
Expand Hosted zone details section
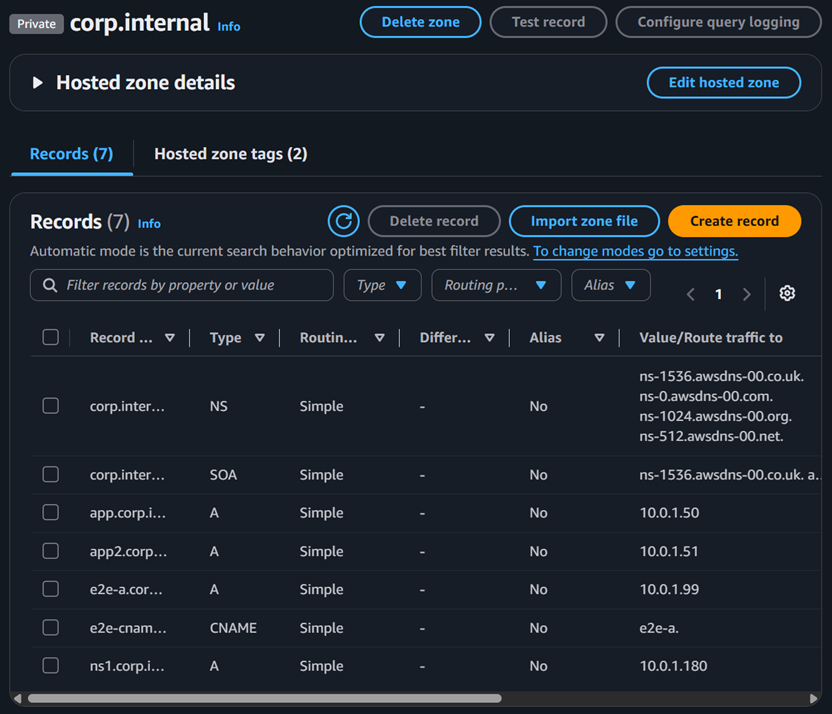(x=38, y=83)
